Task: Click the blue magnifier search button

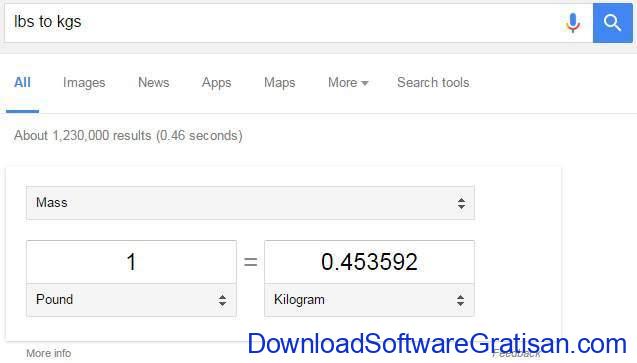Action: pos(613,23)
